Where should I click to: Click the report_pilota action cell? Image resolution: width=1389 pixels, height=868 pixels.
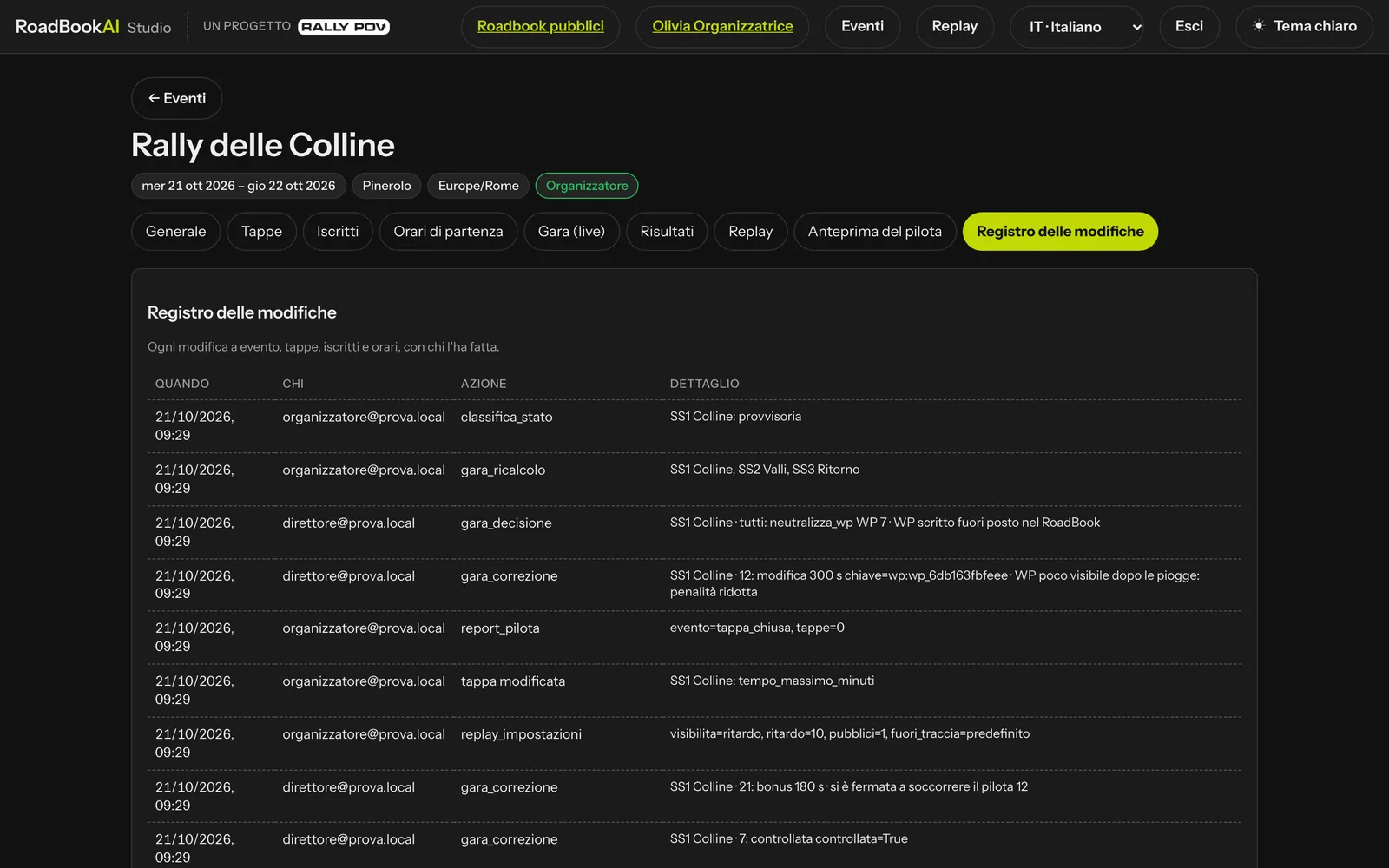click(x=500, y=628)
